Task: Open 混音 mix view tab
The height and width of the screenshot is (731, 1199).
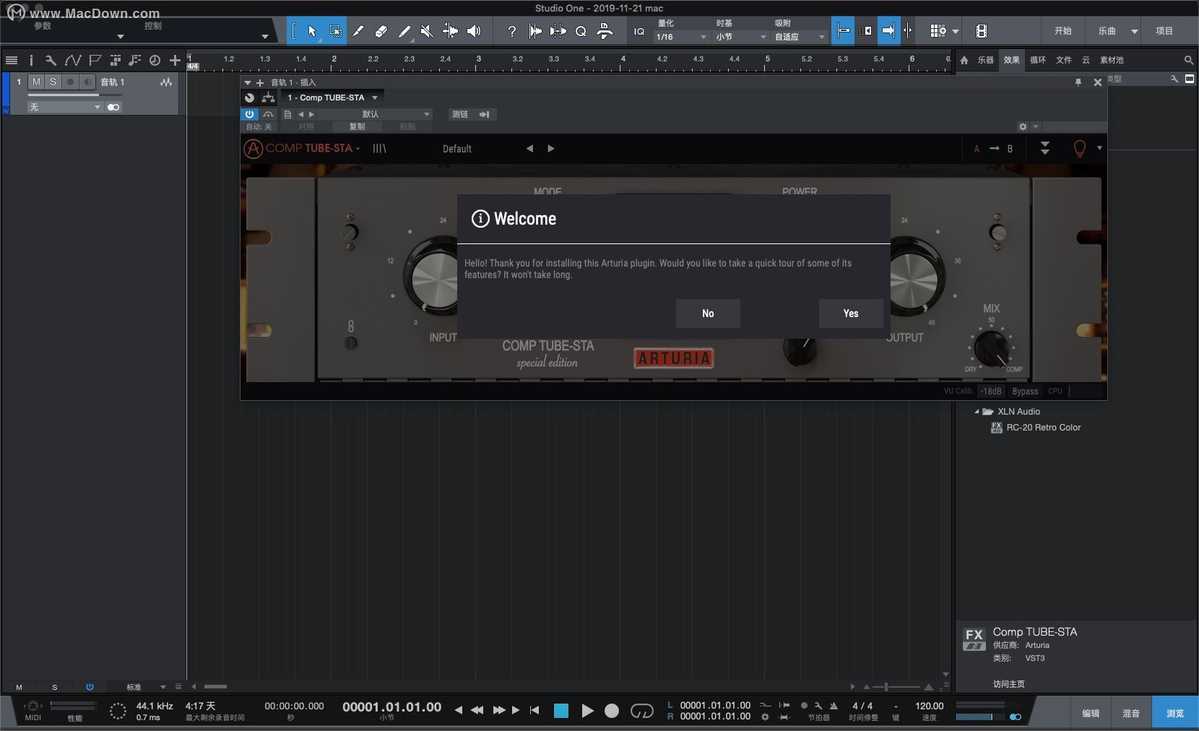Action: [x=1131, y=713]
